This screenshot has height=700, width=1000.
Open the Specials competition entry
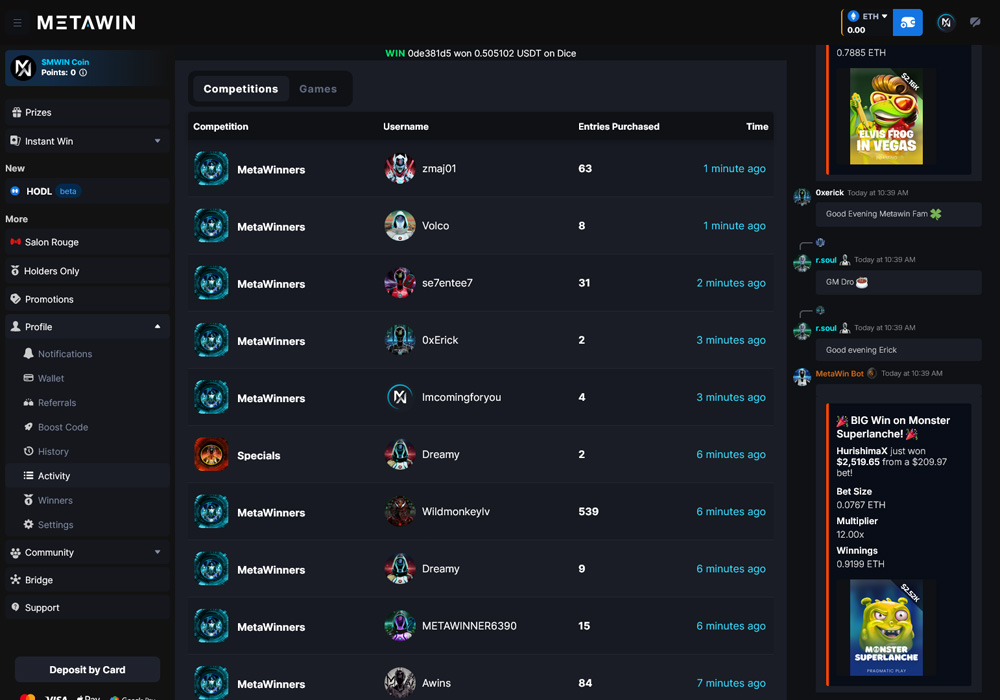[x=258, y=456]
